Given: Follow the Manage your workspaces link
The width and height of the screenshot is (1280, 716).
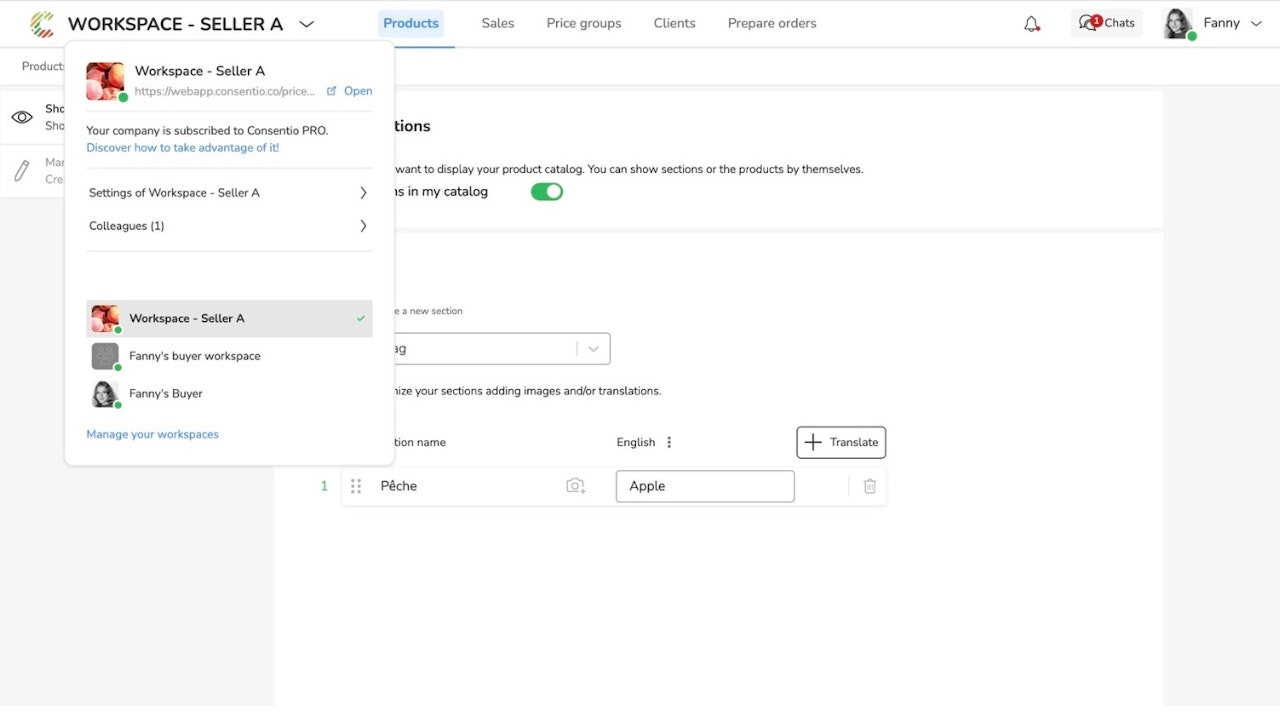Looking at the screenshot, I should click(152, 434).
